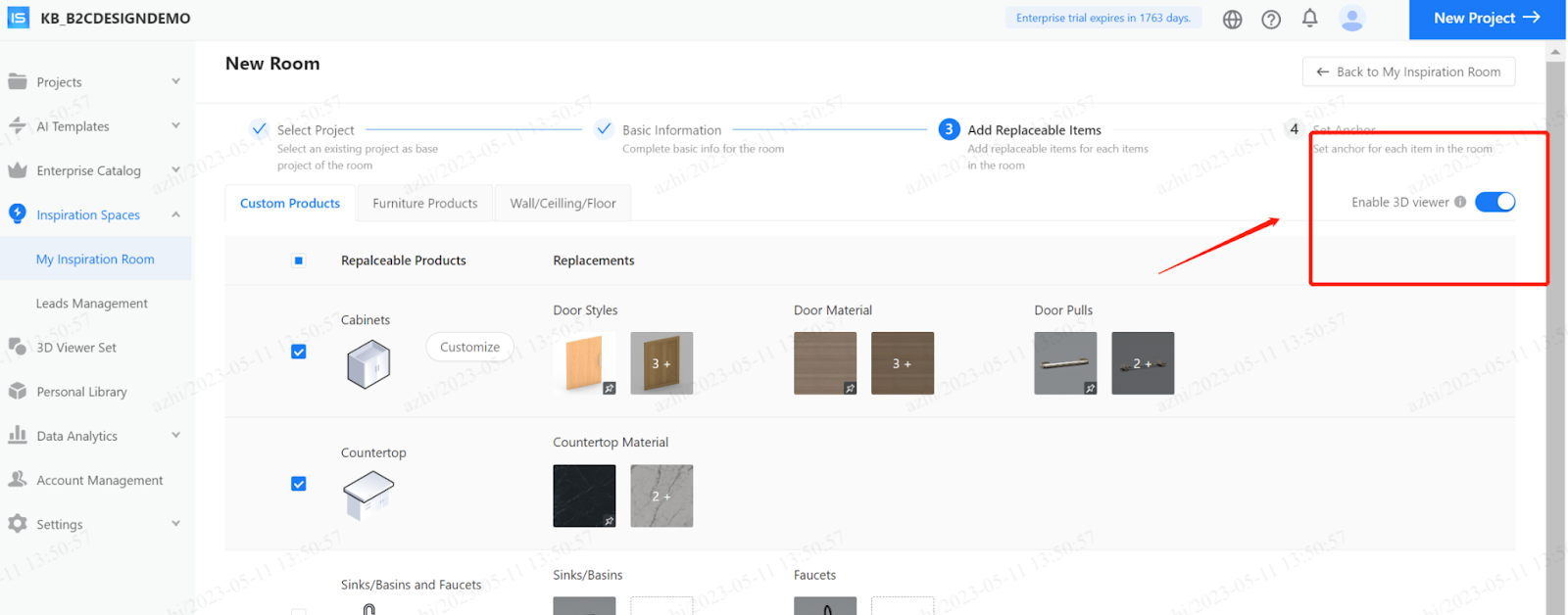This screenshot has width=1568, height=615.
Task: Click the user avatar icon
Action: tap(1351, 19)
